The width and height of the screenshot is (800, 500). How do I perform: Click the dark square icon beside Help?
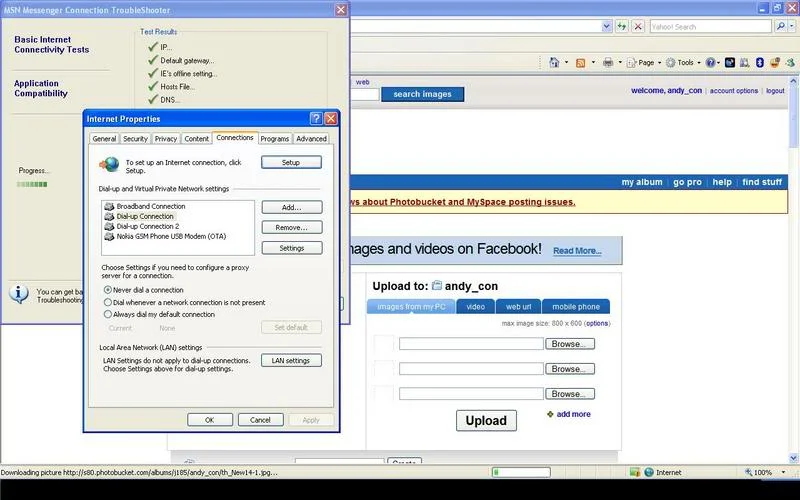pos(730,63)
